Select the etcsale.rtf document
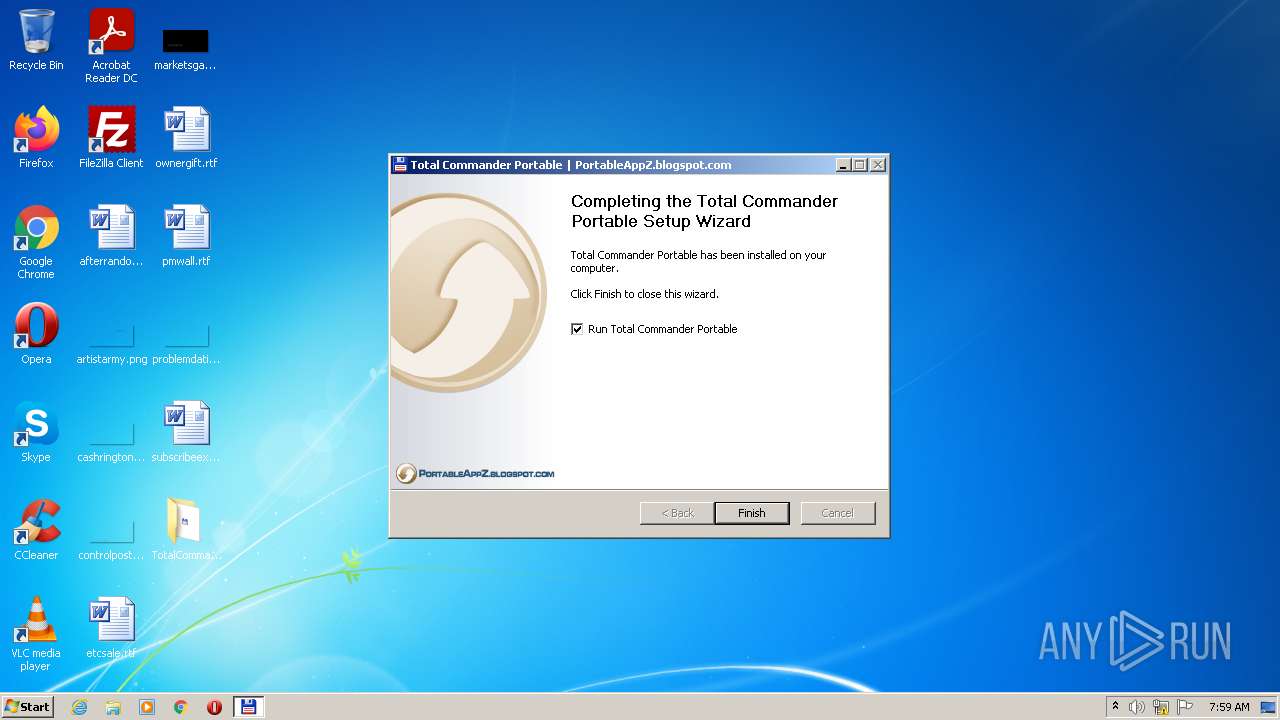Screen dimensions: 1280x720 coord(111,628)
